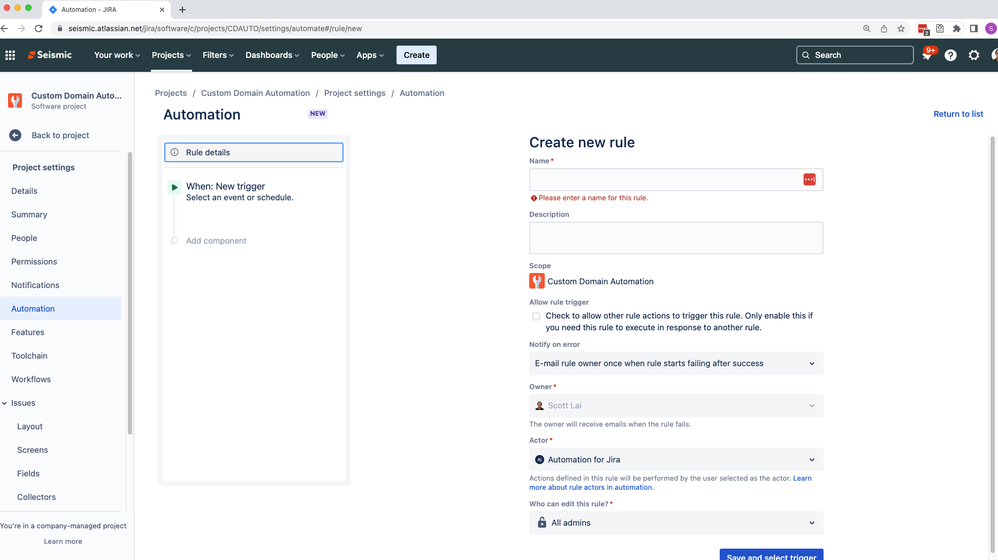Open the browser extensions puzzle icon
Screen dimensions: 998x560
956,29
